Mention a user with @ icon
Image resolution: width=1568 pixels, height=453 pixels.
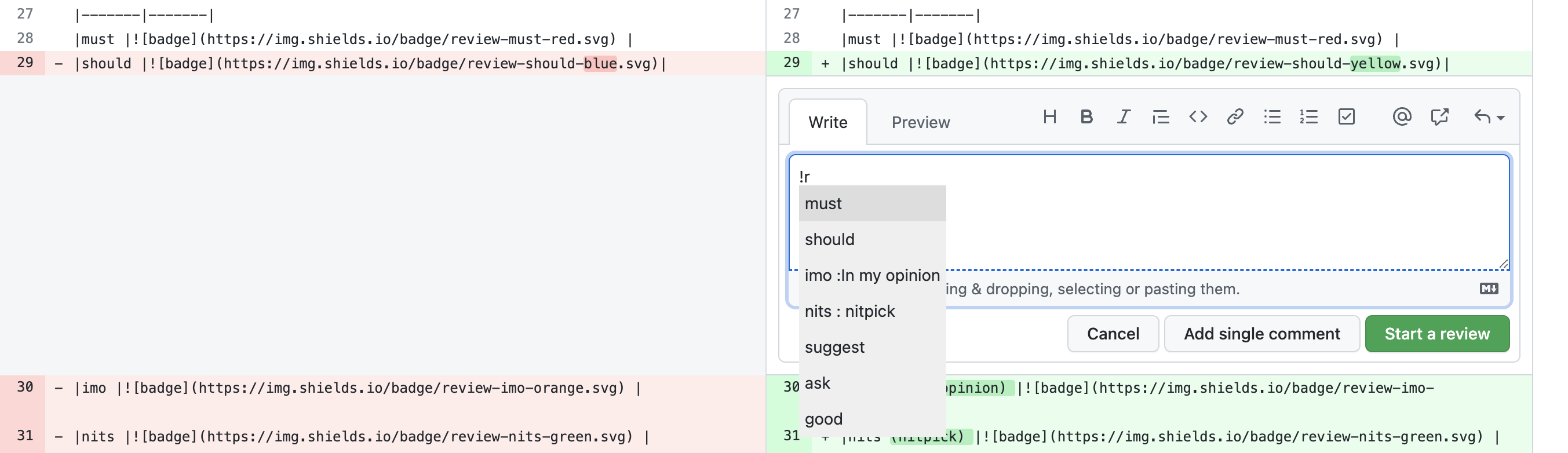tap(1401, 117)
